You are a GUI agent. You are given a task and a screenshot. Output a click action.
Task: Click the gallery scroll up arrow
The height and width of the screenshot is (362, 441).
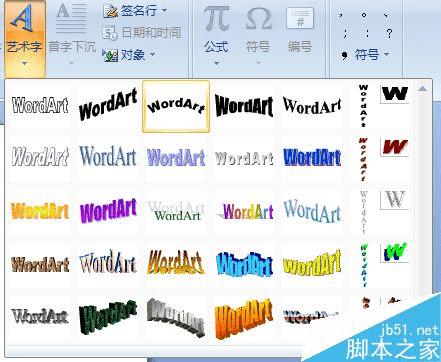pyautogui.click(x=422, y=89)
